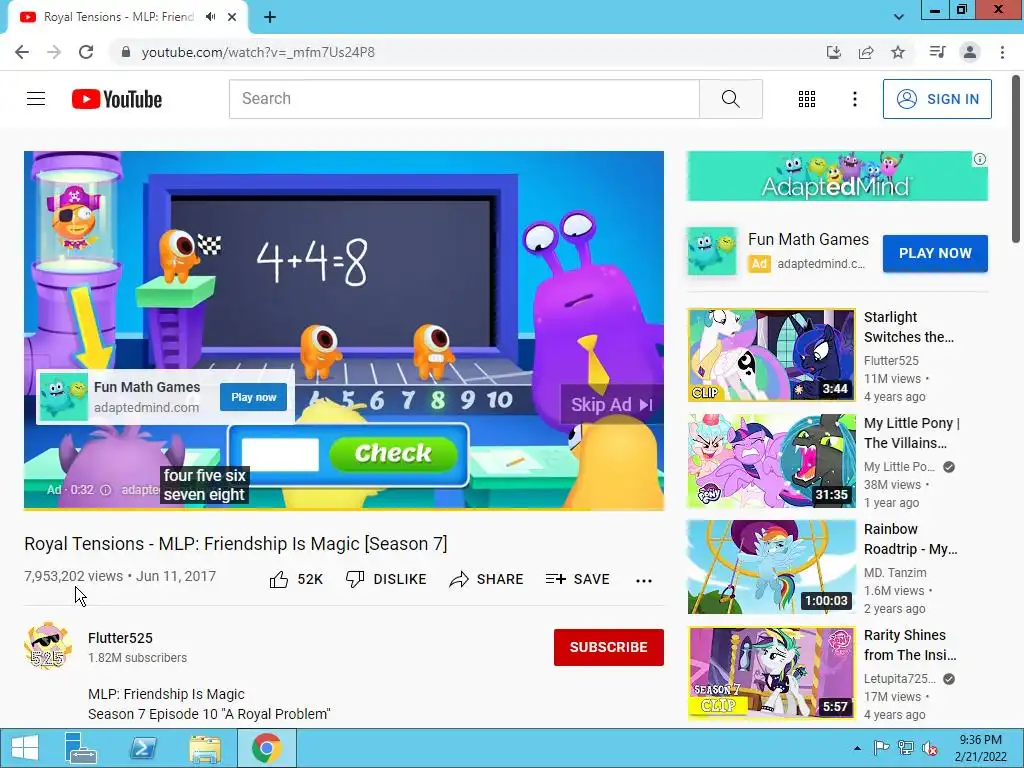Image resolution: width=1024 pixels, height=768 pixels.
Task: Go forward in browser history
Action: click(54, 52)
